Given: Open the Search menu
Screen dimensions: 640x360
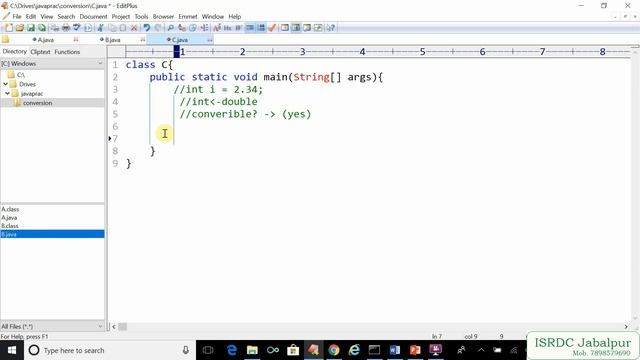Looking at the screenshot, I should pos(66,16).
